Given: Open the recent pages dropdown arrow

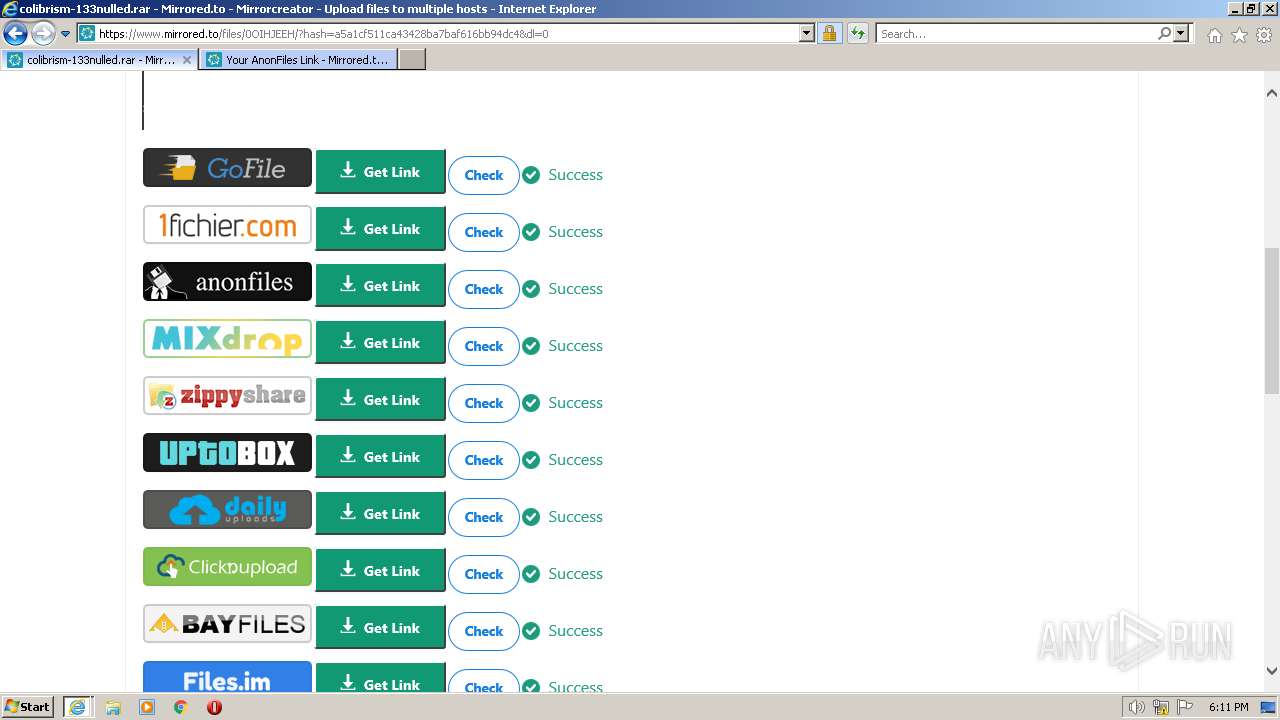Looking at the screenshot, I should pos(65,33).
